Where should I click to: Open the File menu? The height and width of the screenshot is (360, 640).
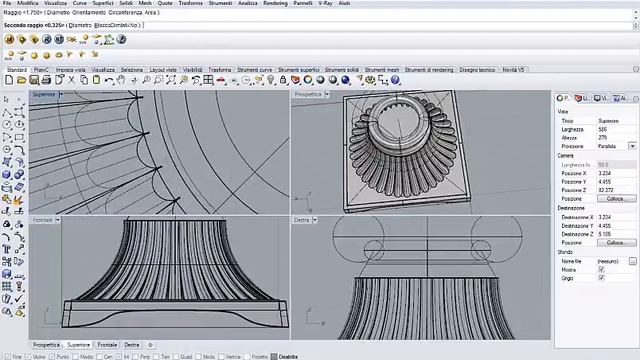pyautogui.click(x=7, y=3)
